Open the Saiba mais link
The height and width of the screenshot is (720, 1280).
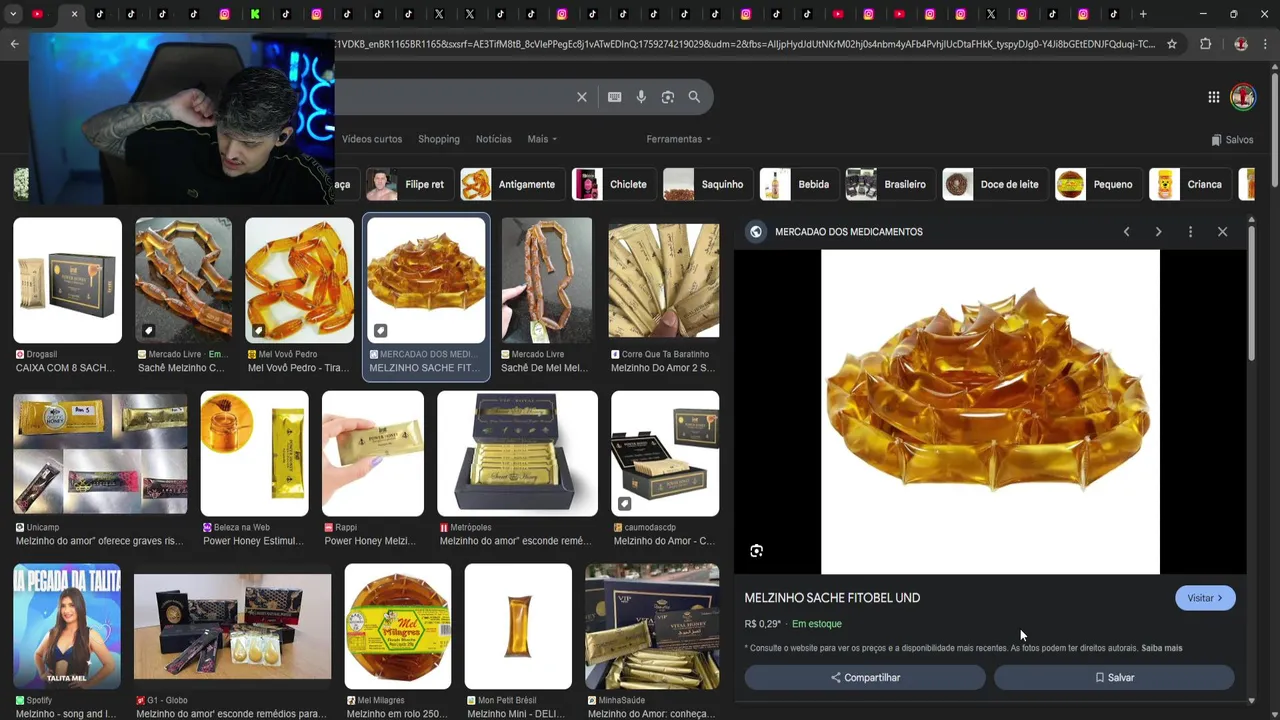1162,648
